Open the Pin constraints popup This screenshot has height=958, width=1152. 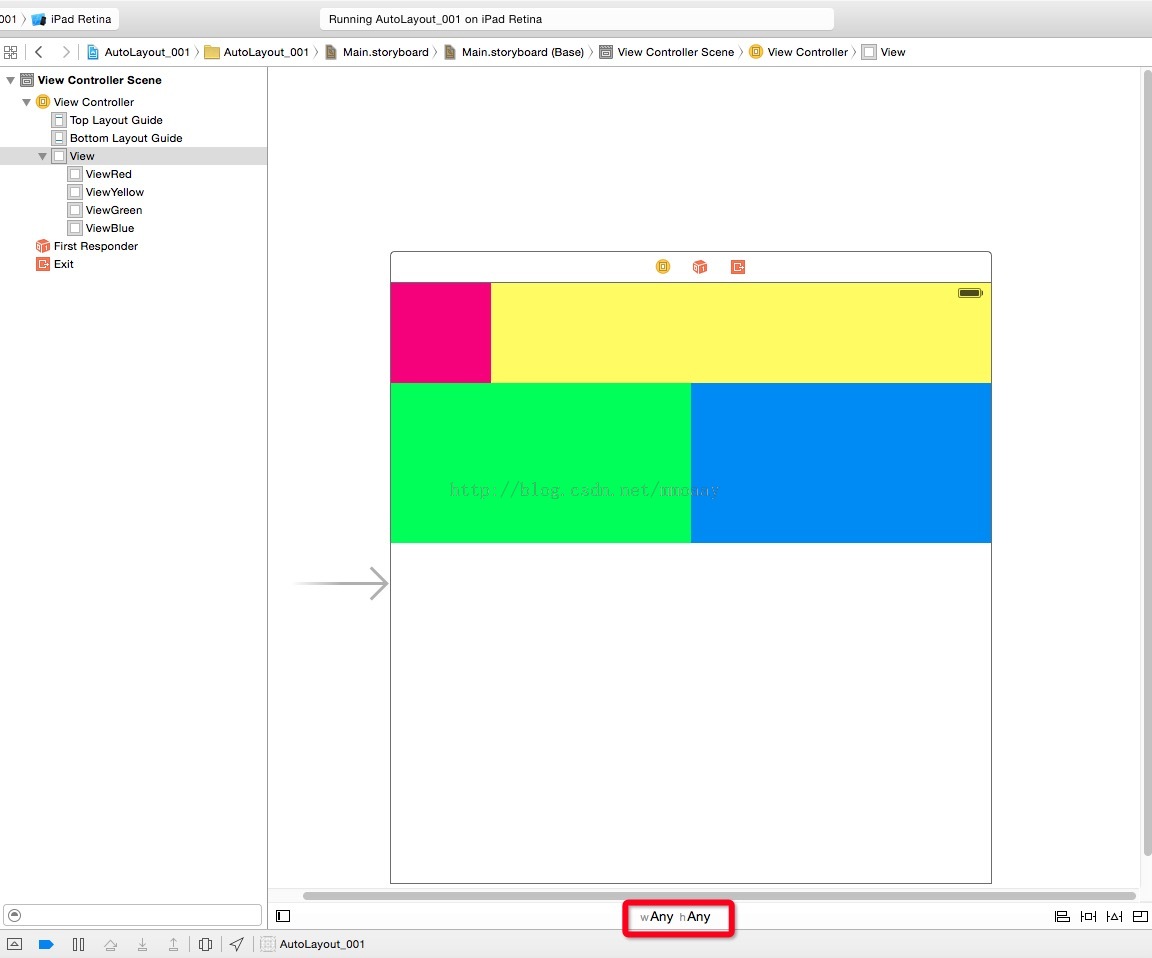click(x=1088, y=916)
